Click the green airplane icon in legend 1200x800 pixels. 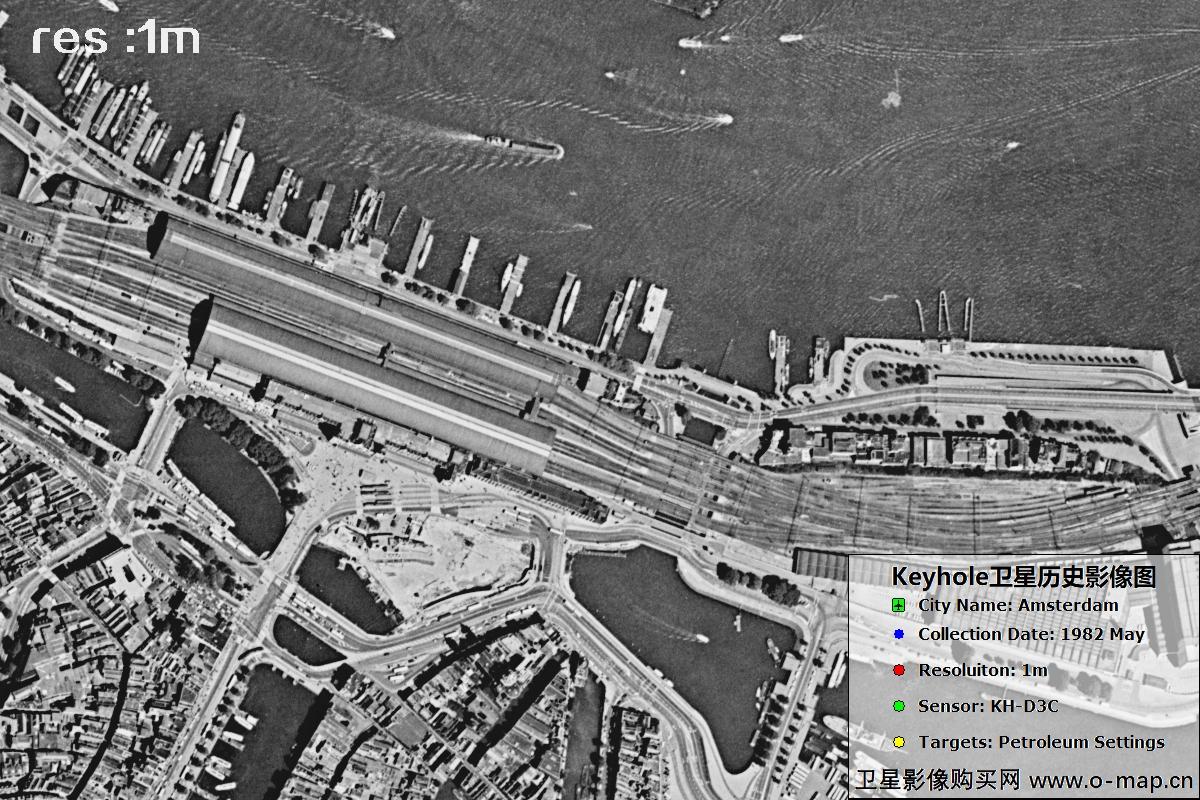click(x=898, y=606)
